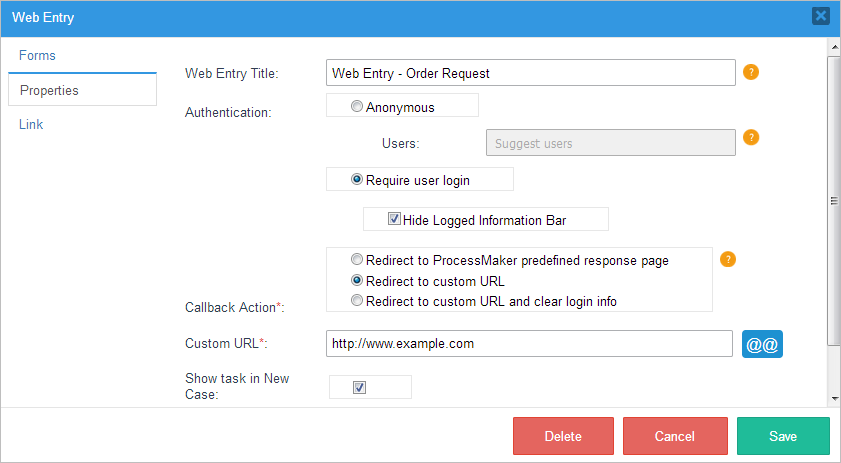Choose Redirect to custom URL and clear login info
This screenshot has height=463, width=841.
(x=357, y=300)
